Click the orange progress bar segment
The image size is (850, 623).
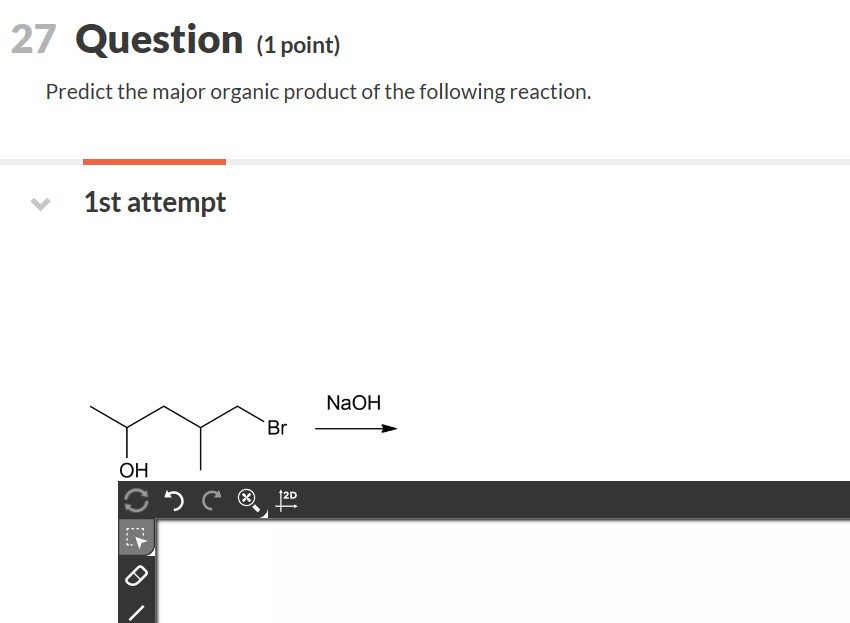(154, 160)
